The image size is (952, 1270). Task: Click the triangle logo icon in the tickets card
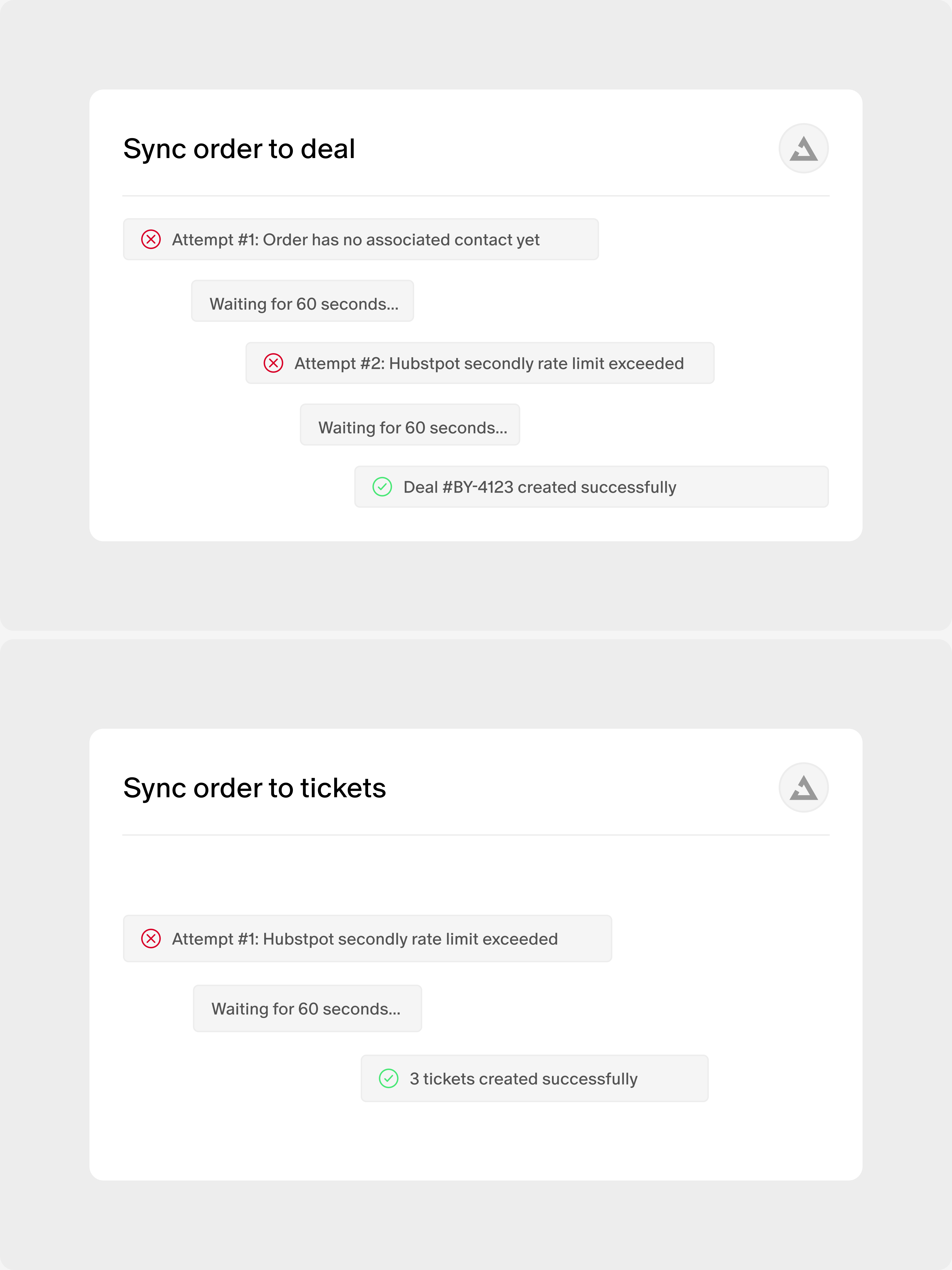(x=803, y=787)
